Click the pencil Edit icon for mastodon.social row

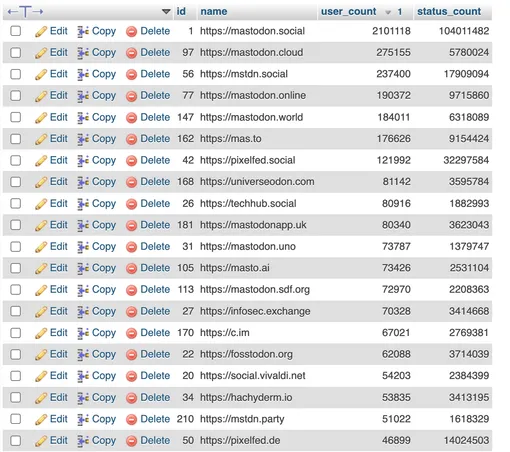[41, 32]
